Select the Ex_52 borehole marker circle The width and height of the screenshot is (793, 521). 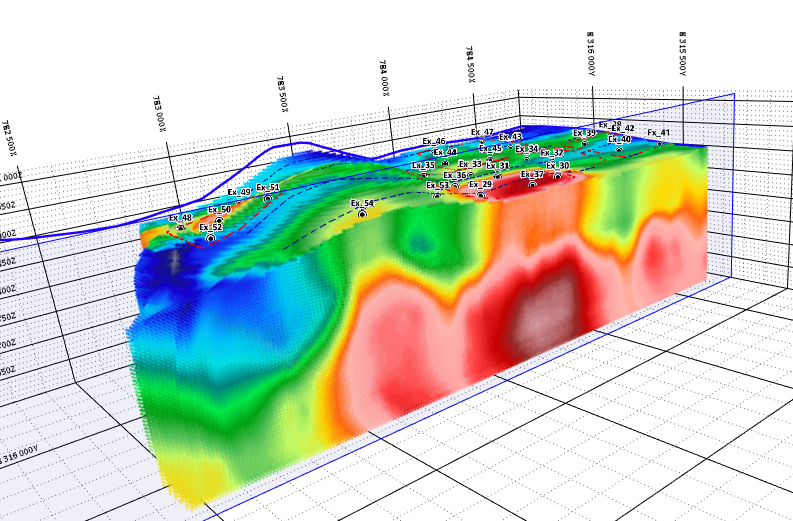tap(210, 238)
